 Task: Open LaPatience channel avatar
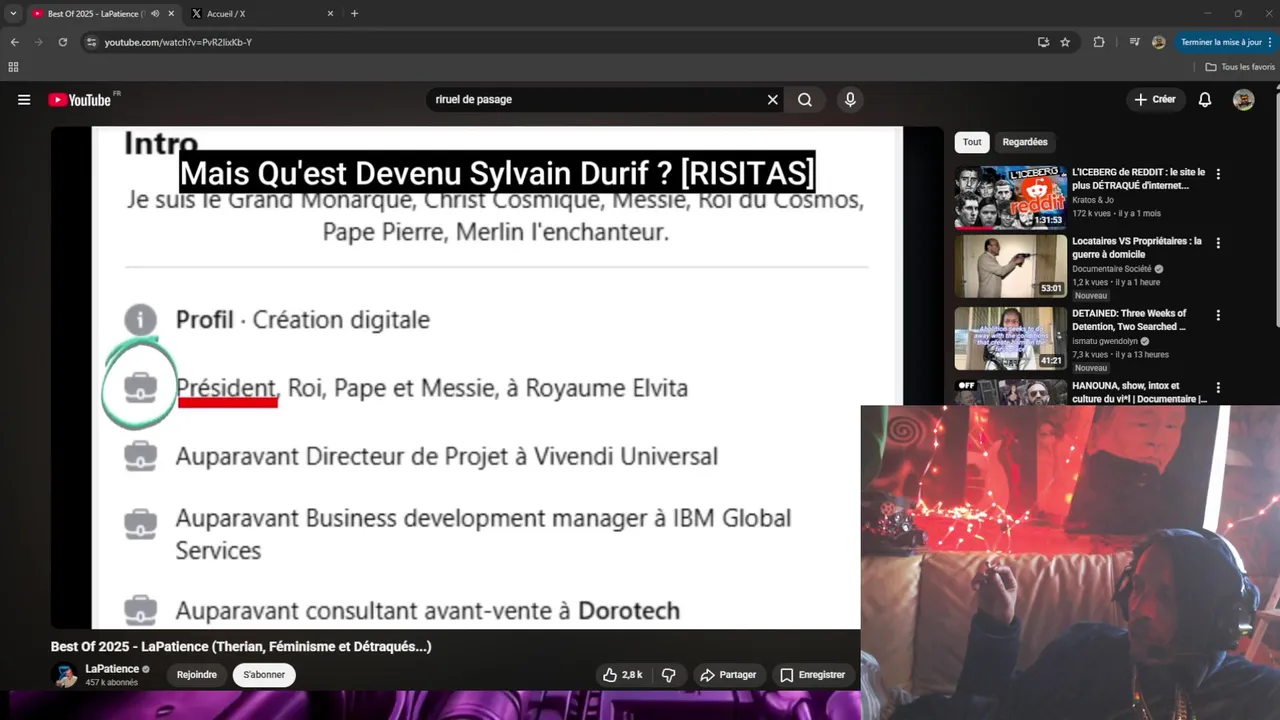65,675
